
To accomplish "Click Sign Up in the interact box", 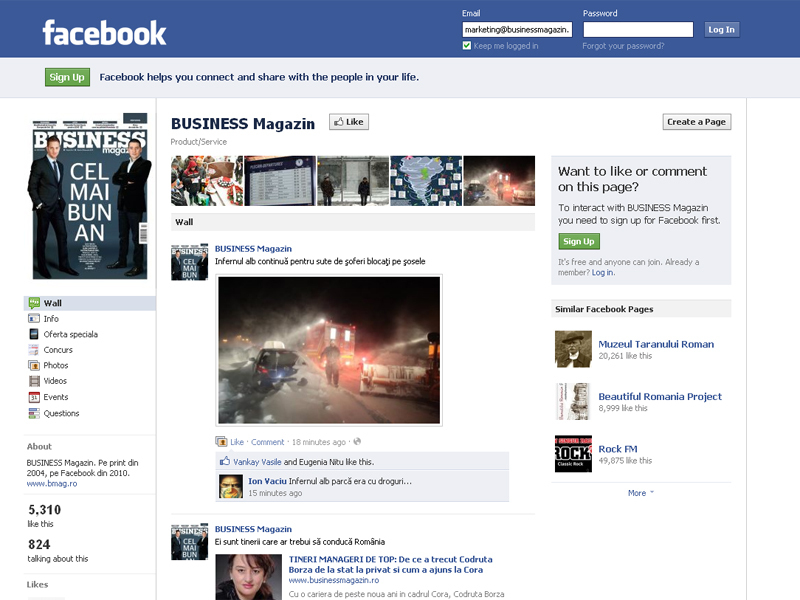I will point(579,241).
